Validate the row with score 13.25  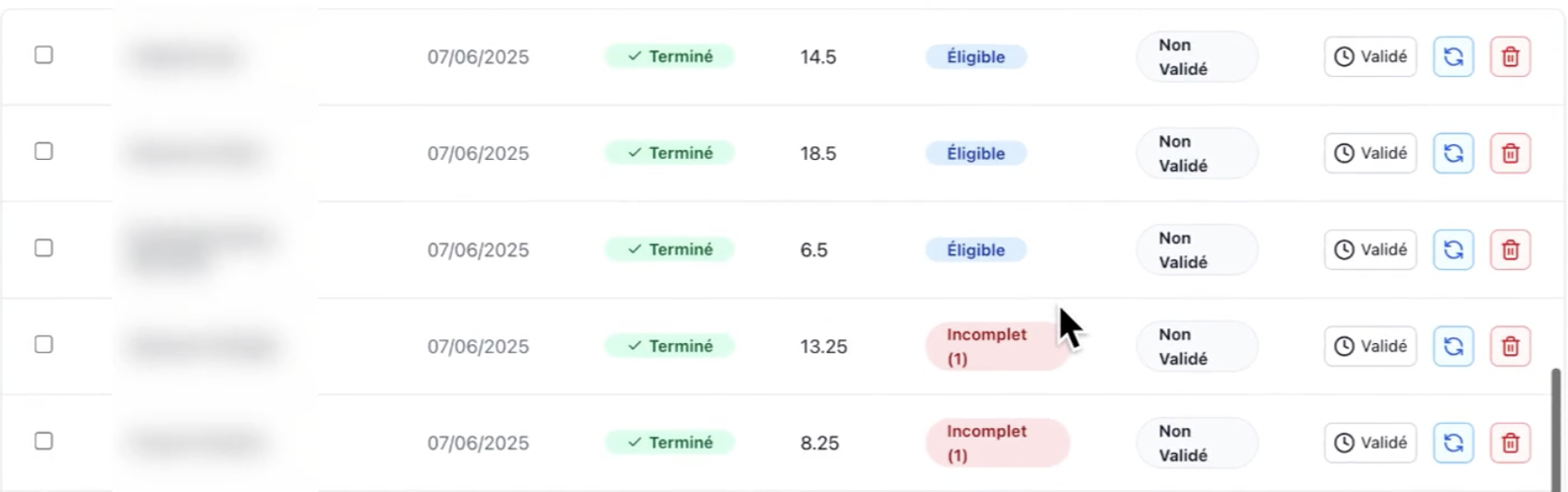click(1370, 346)
